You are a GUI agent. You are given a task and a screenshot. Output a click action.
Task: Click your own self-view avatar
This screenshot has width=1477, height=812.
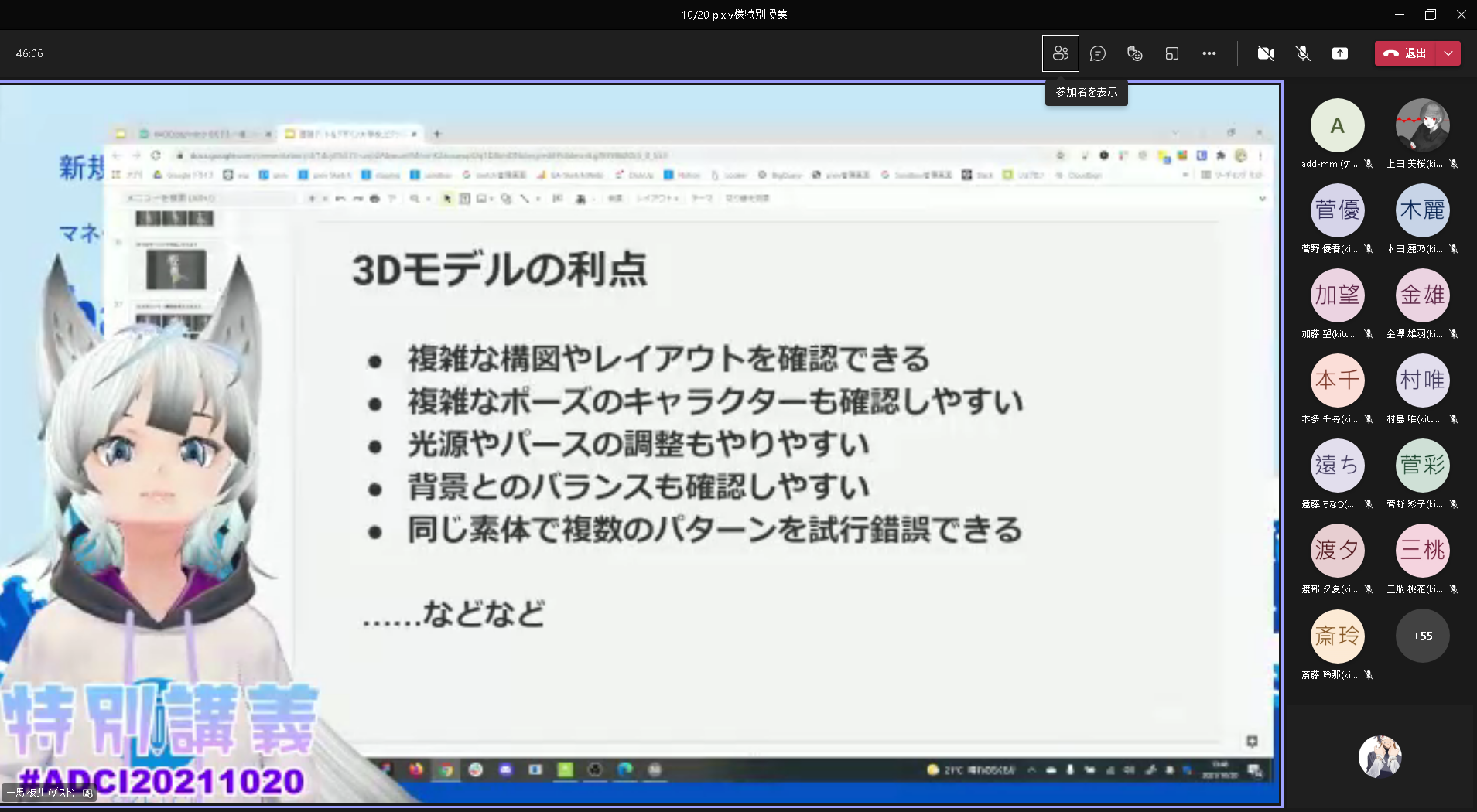coord(1380,756)
